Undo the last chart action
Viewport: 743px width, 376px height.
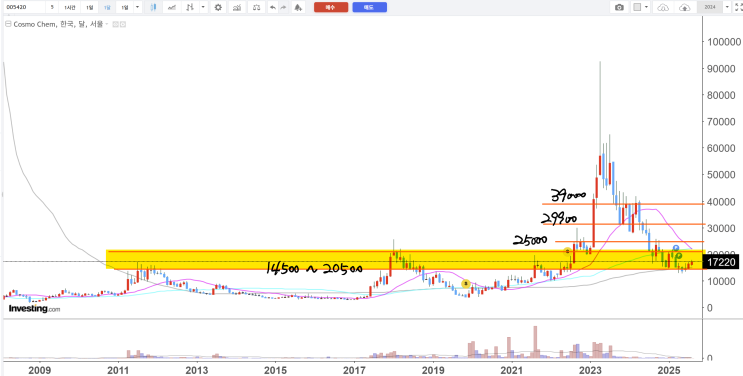pos(273,7)
